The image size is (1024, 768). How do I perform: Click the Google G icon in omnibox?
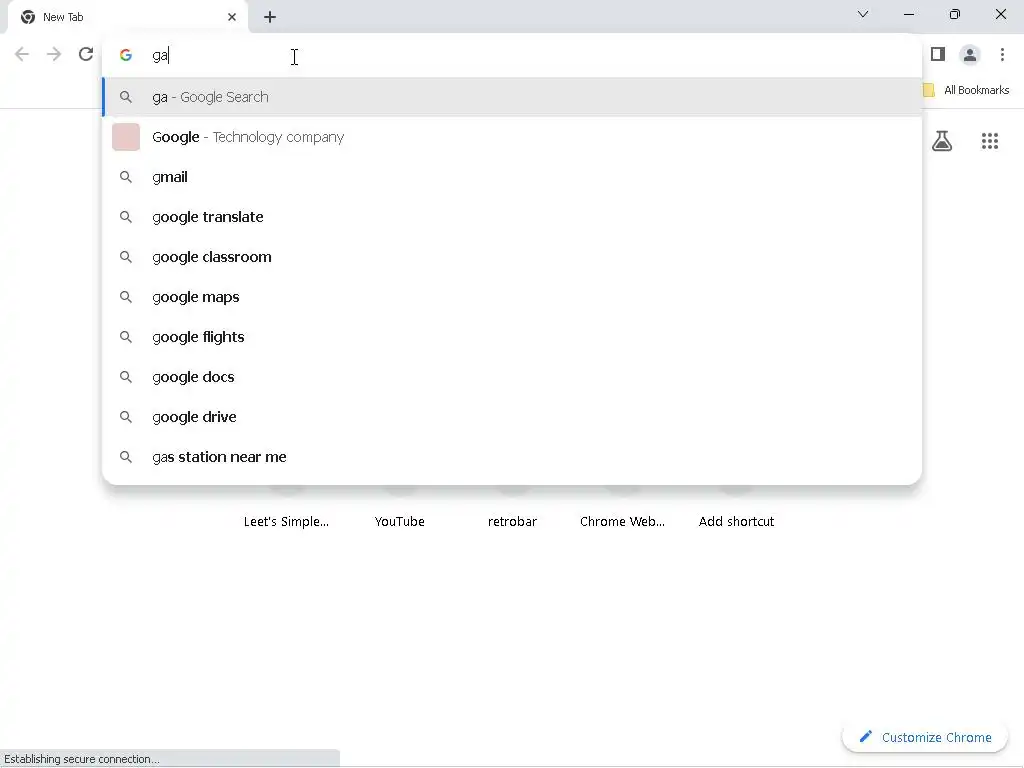[x=126, y=56]
